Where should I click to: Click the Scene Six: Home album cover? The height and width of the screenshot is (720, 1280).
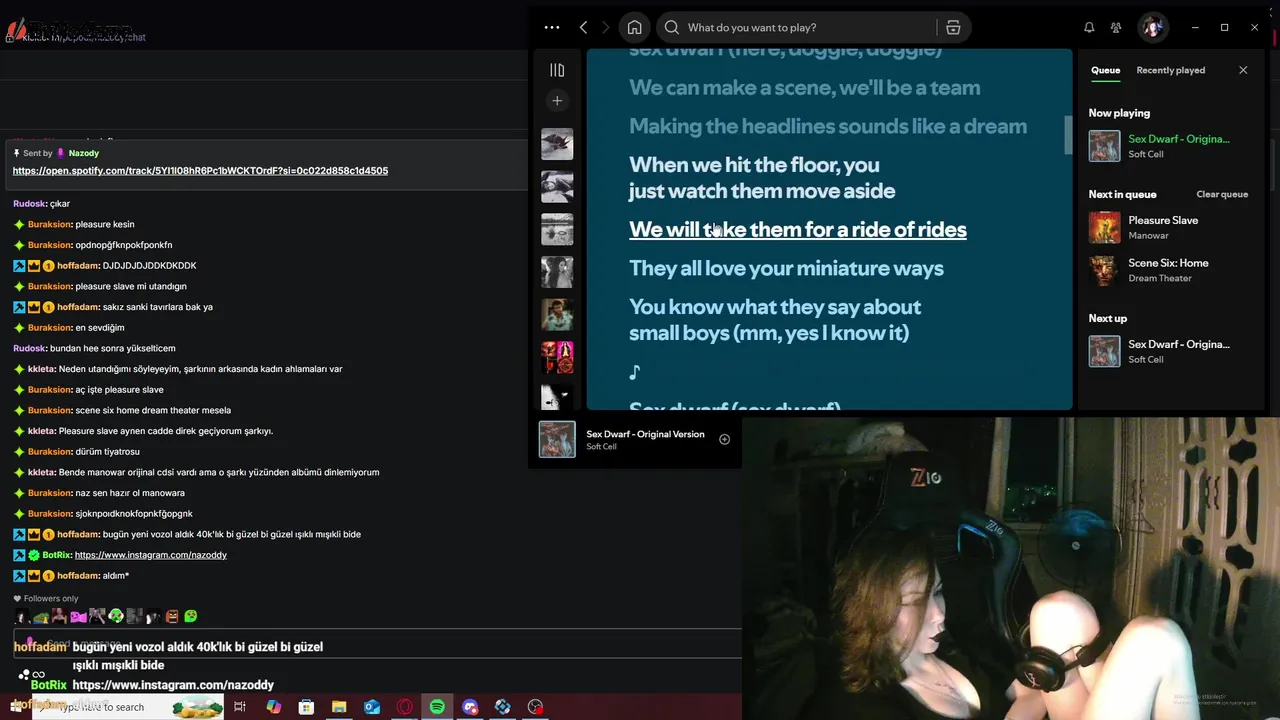(1104, 270)
